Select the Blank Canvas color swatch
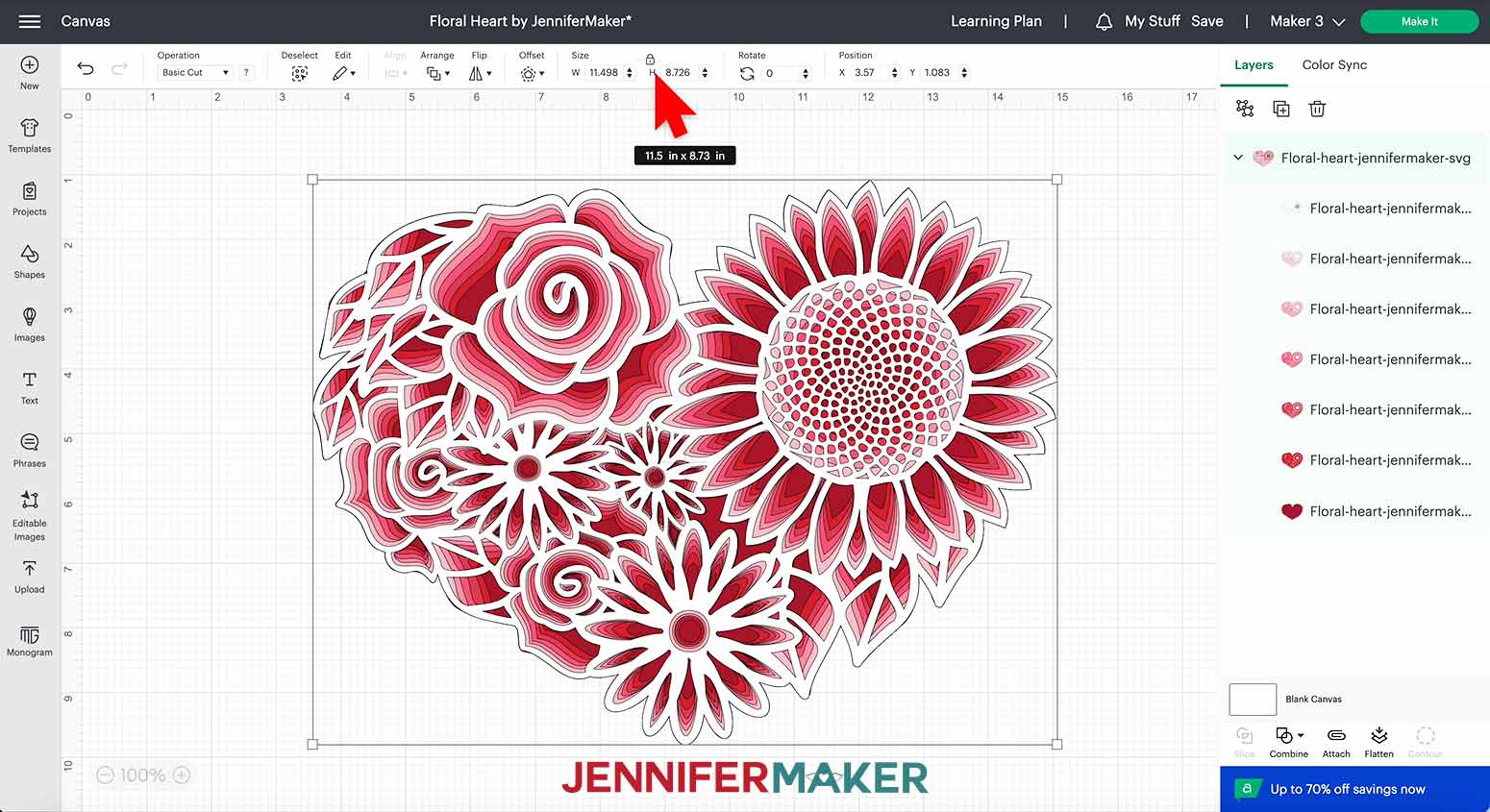 click(1253, 700)
